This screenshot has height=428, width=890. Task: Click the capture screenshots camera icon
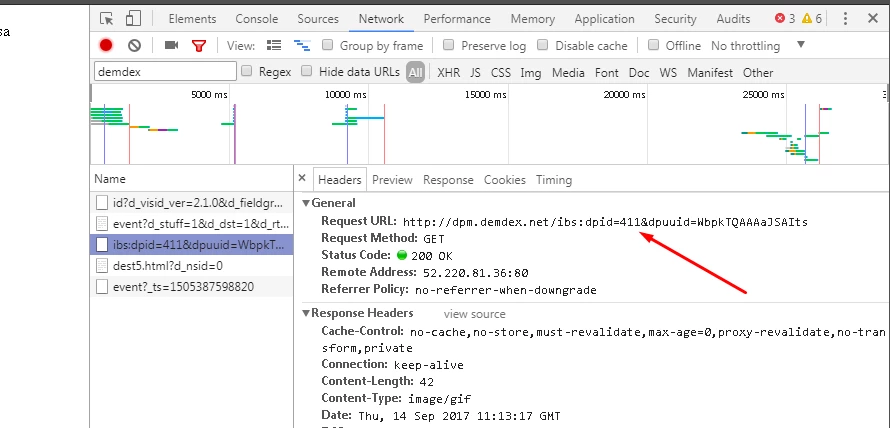coord(171,45)
